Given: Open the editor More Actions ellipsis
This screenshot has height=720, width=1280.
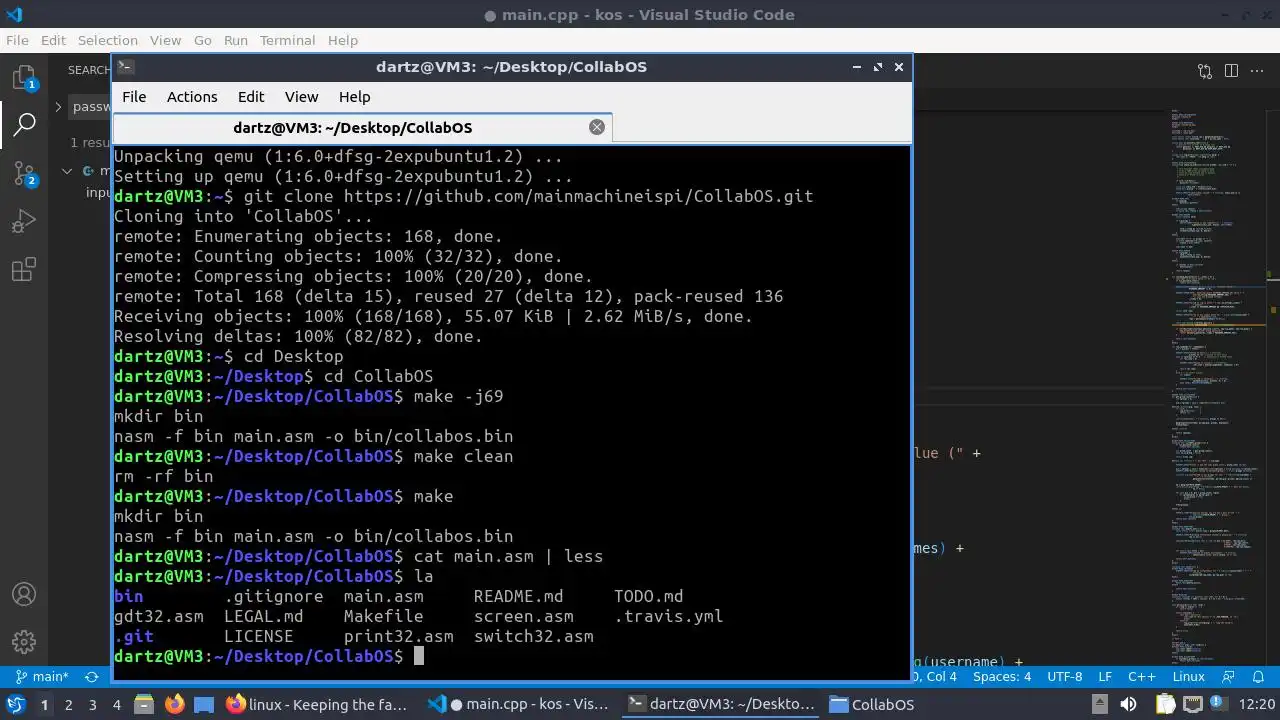Looking at the screenshot, I should [x=1257, y=71].
